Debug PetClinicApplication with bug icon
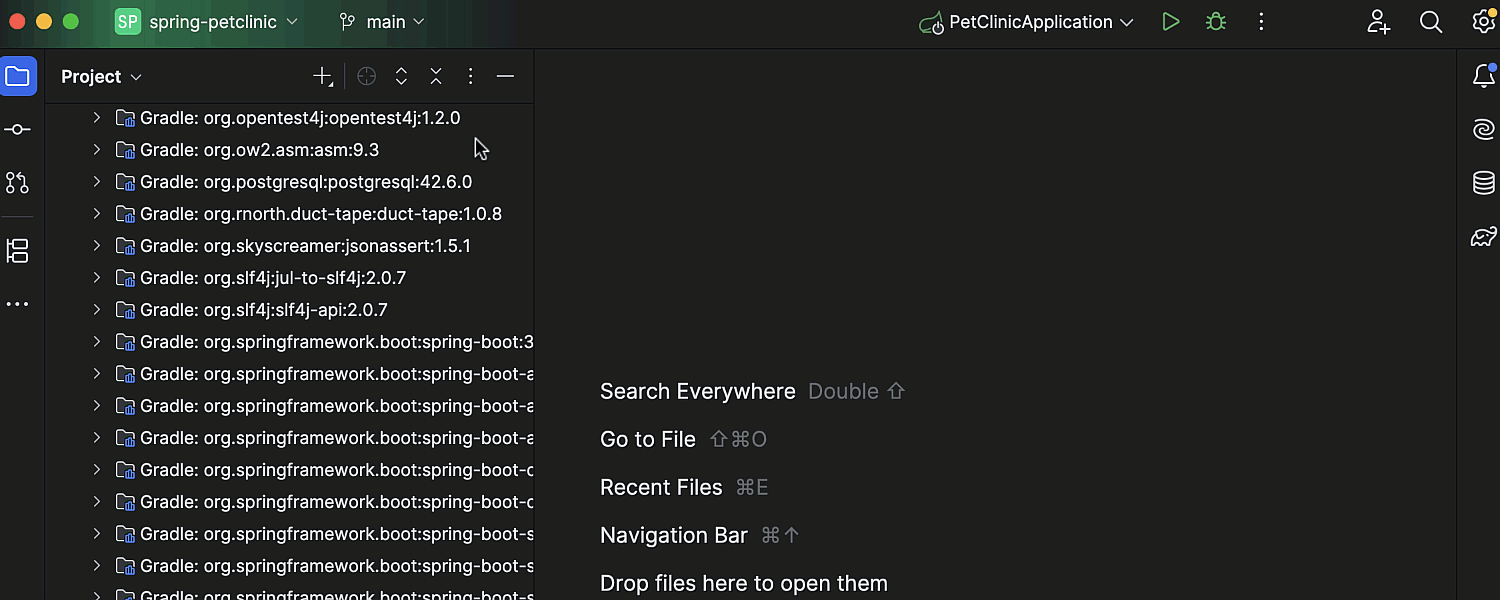1500x600 pixels. 1216,22
